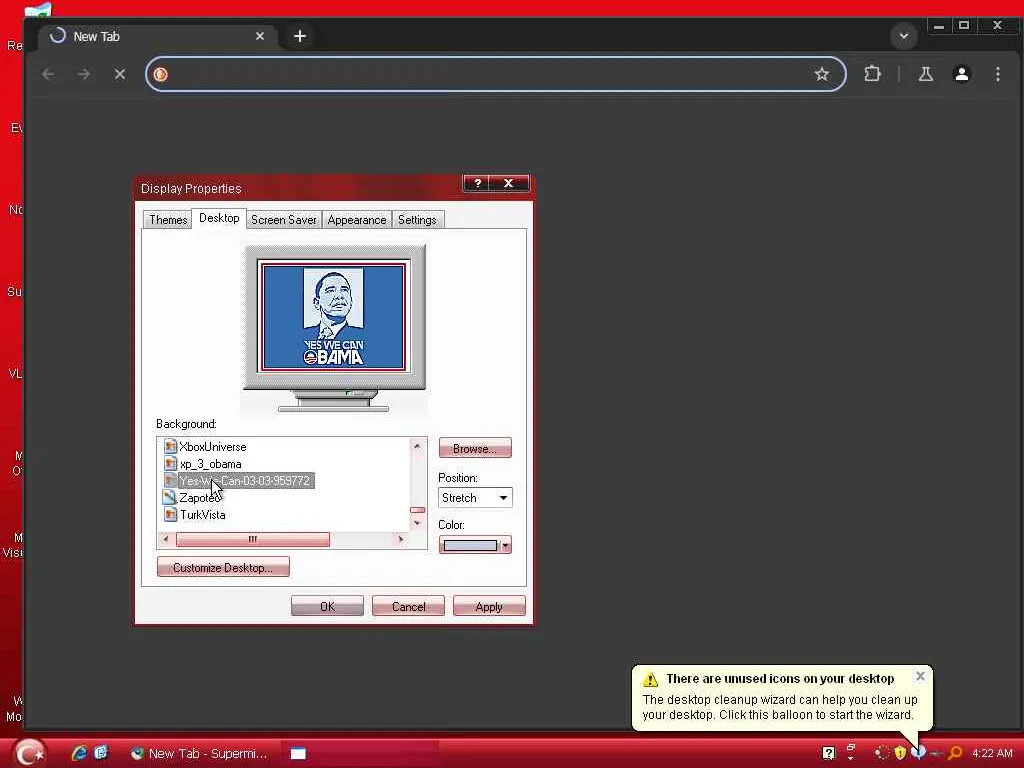Click the TurkVista image file icon

click(x=170, y=514)
